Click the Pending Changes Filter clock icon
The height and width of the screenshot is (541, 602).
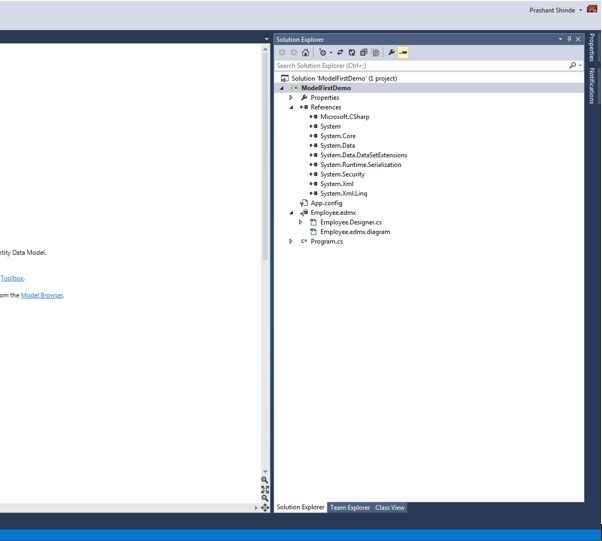pyautogui.click(x=322, y=53)
